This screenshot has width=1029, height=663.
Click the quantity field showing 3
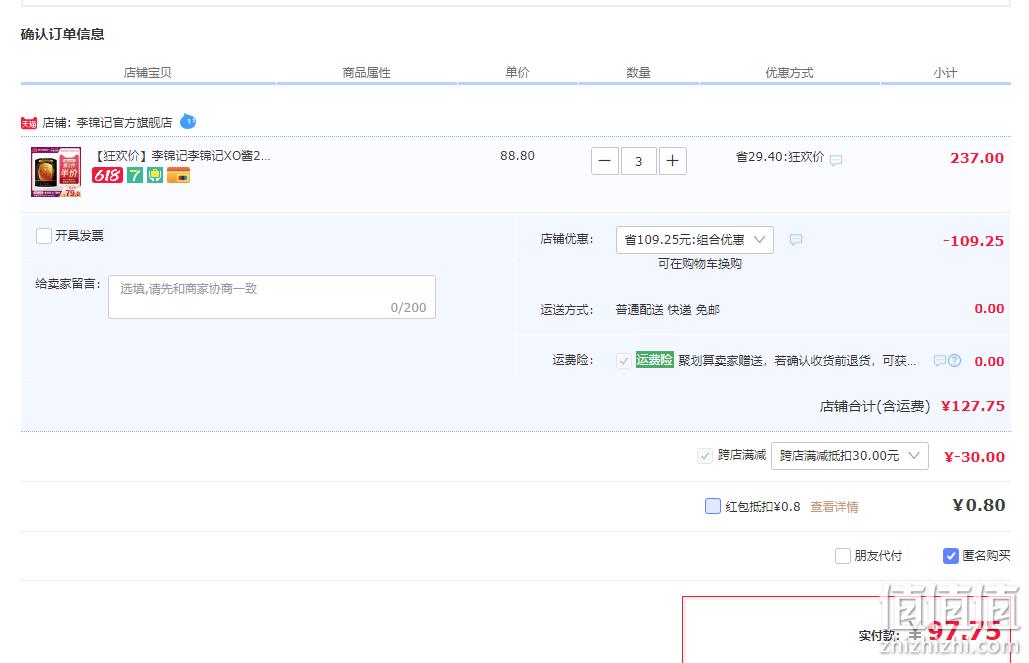[x=639, y=161]
